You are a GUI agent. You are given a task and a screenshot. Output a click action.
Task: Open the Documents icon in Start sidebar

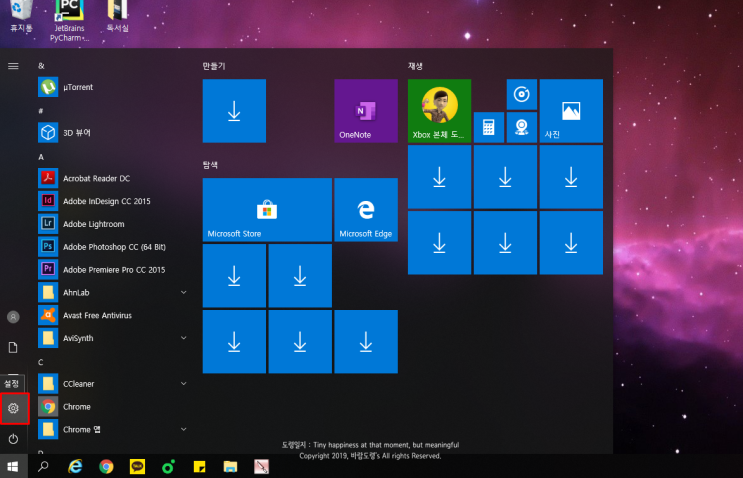pyautogui.click(x=13, y=348)
